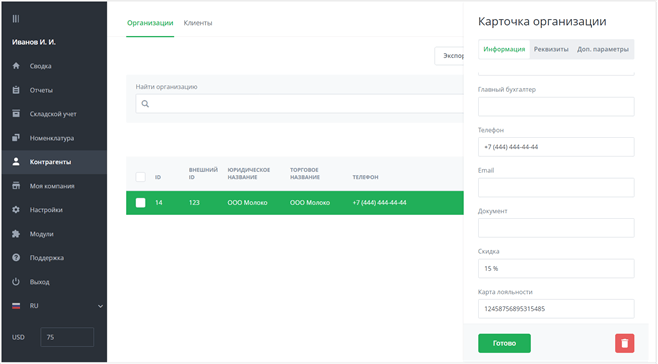Open Номенклатура icon in sidebar
The image size is (658, 364).
[16, 138]
